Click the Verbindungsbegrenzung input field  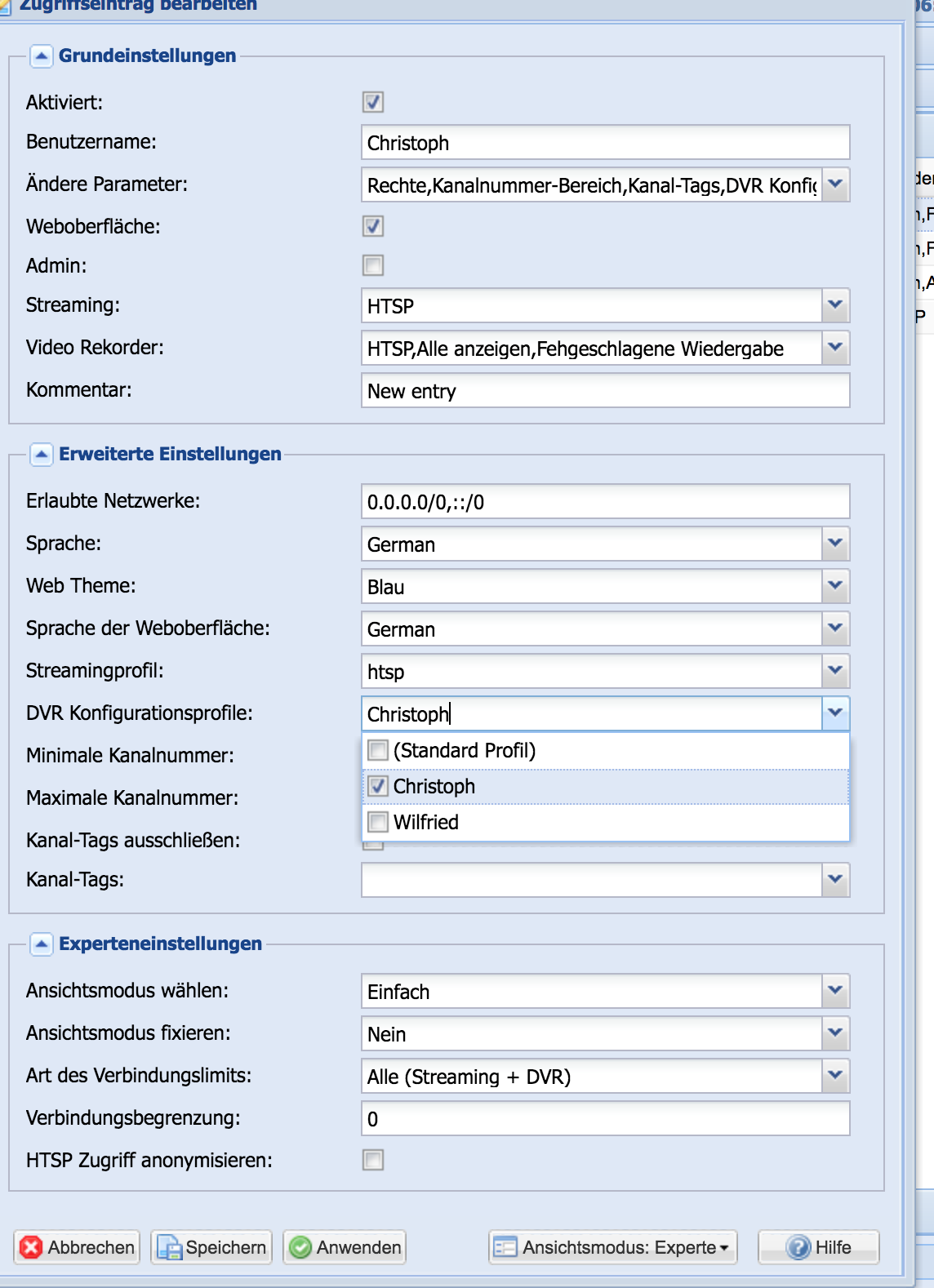606,1118
